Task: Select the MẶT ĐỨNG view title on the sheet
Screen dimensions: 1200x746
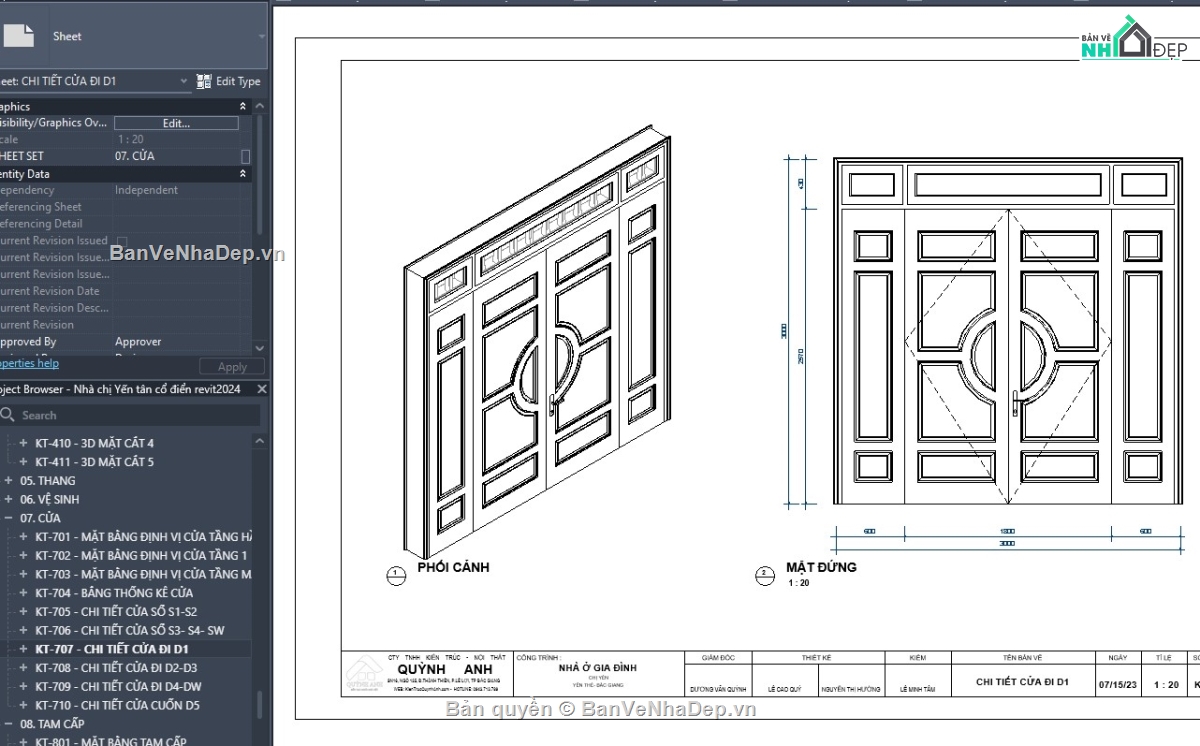Action: pyautogui.click(x=821, y=568)
